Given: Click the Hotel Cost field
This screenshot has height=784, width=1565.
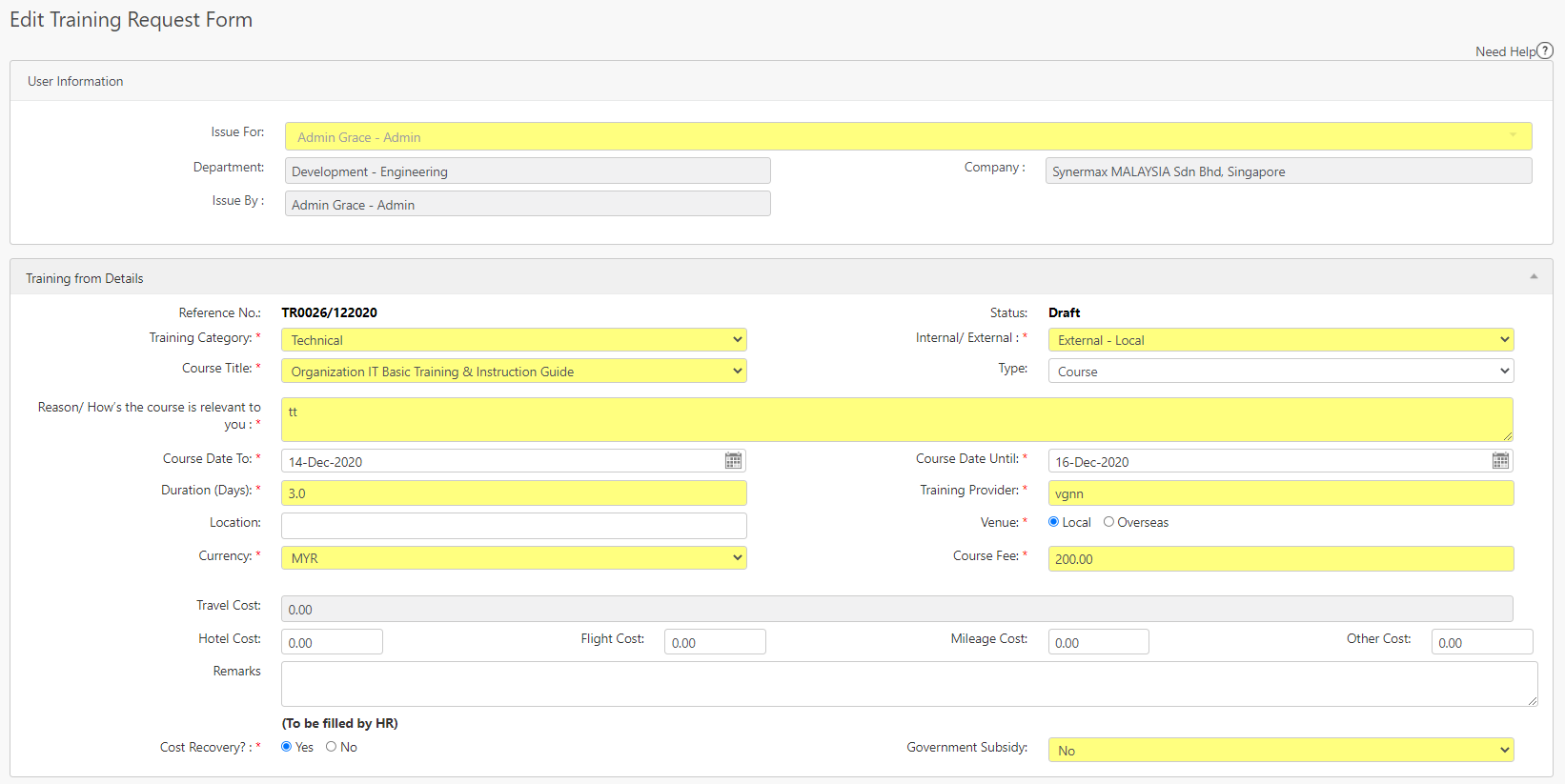Looking at the screenshot, I should coord(332,642).
